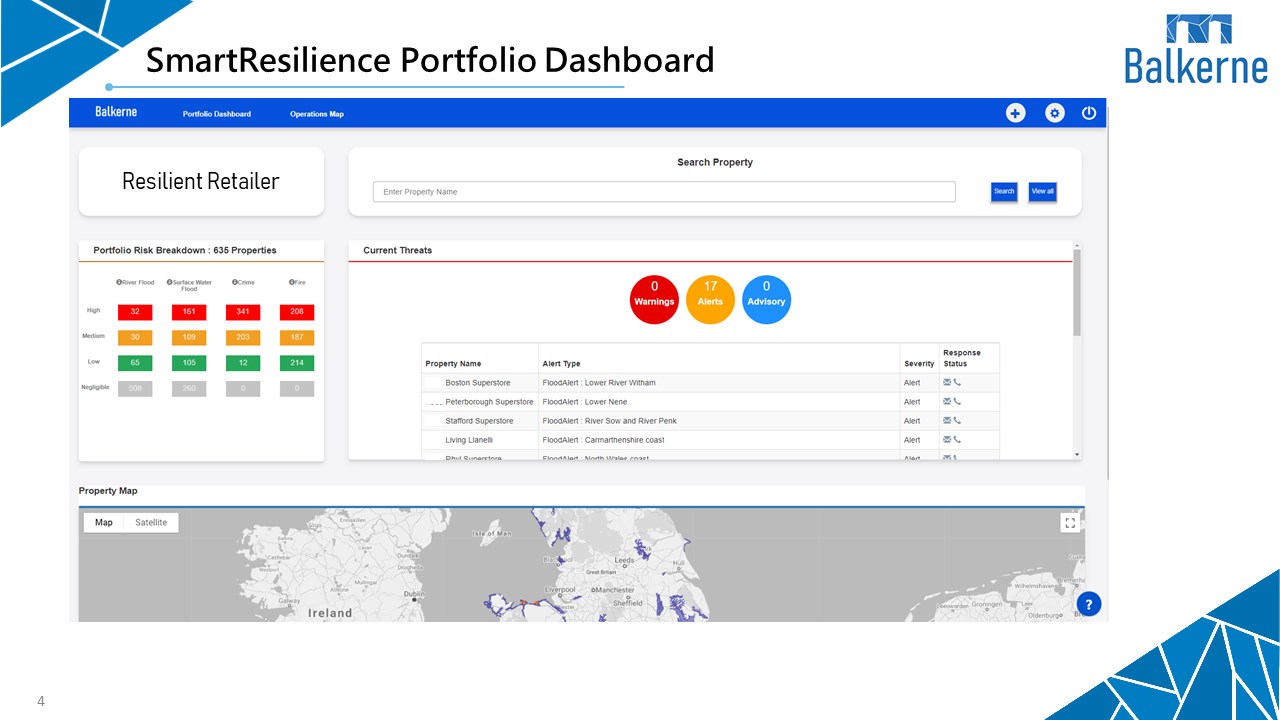
Task: Click the Search button
Action: (x=1004, y=191)
